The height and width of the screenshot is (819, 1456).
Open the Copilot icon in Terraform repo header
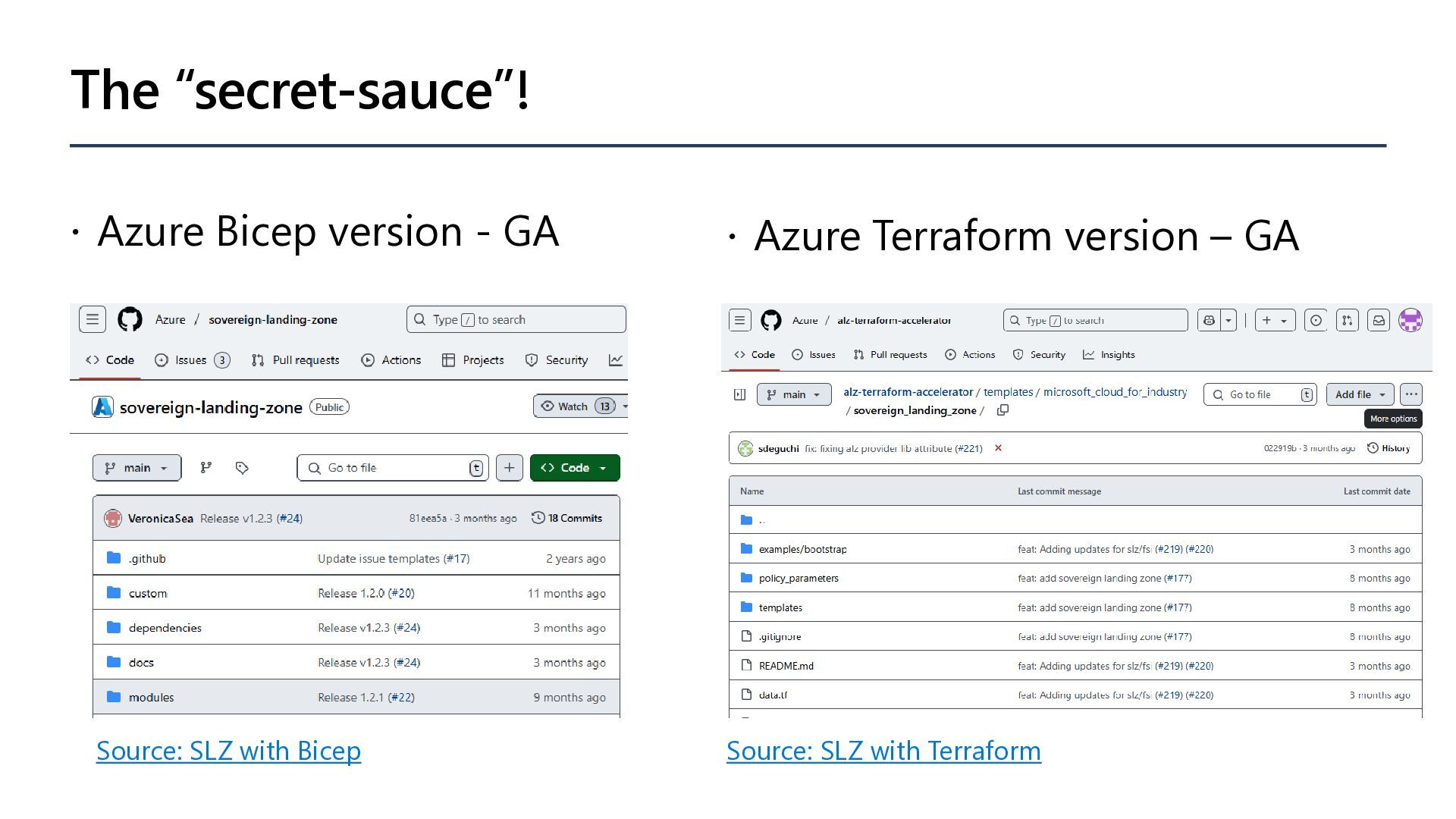[x=1210, y=320]
